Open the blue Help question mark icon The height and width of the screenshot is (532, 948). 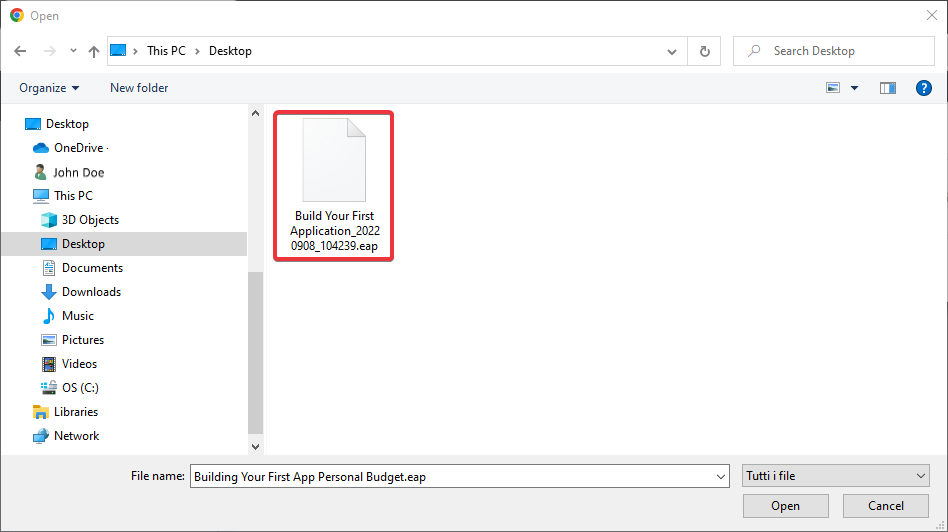pos(923,88)
